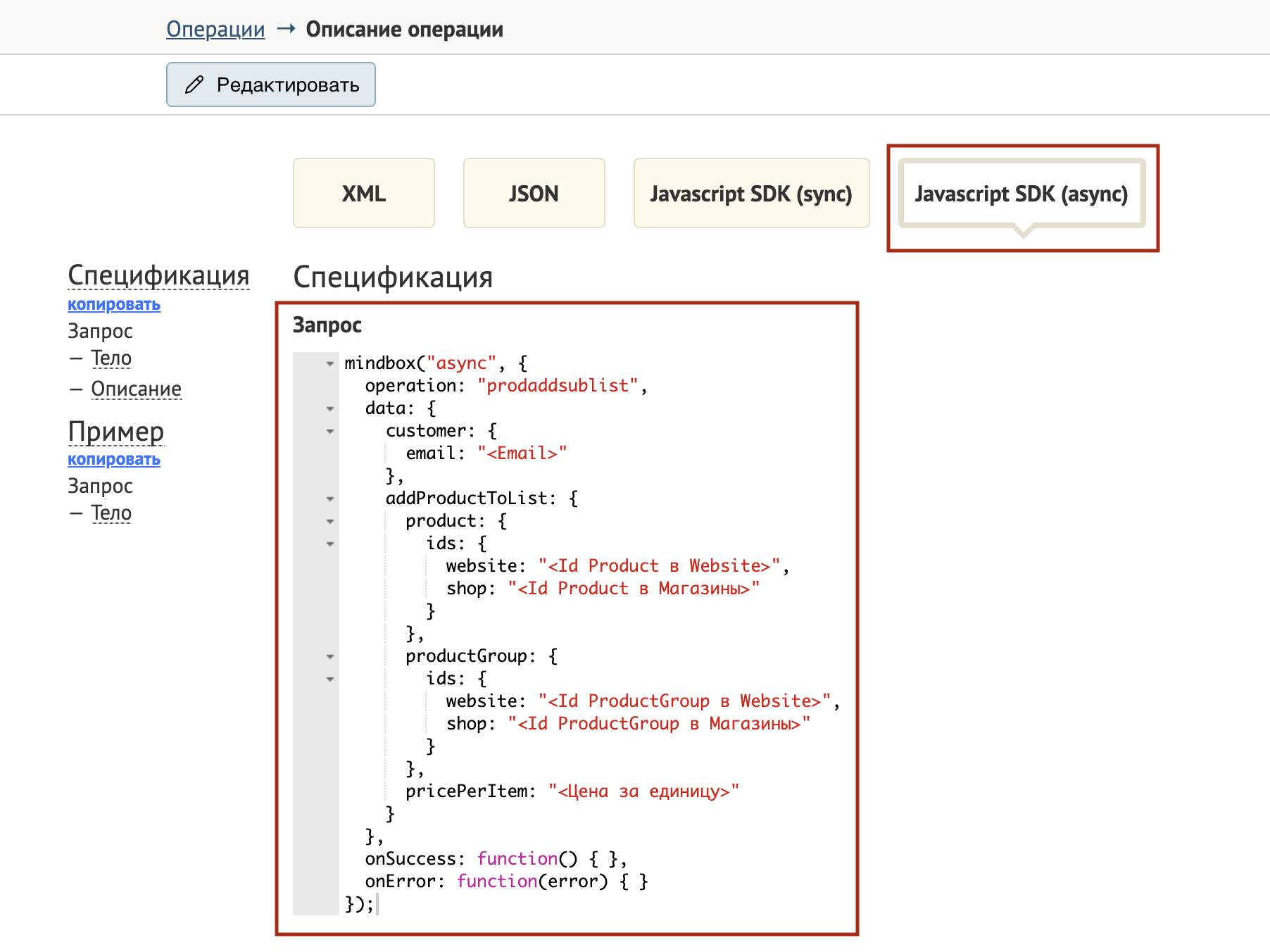Switch to the JSON tab
The image size is (1270, 952).
coord(534,193)
